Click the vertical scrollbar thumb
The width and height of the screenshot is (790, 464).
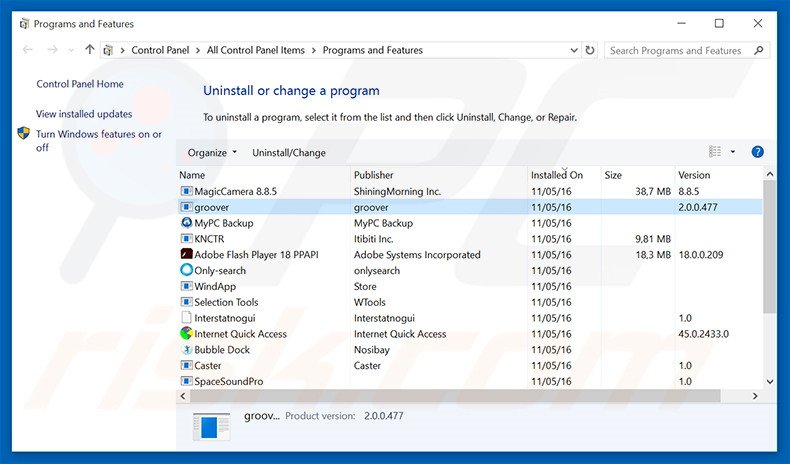point(769,247)
